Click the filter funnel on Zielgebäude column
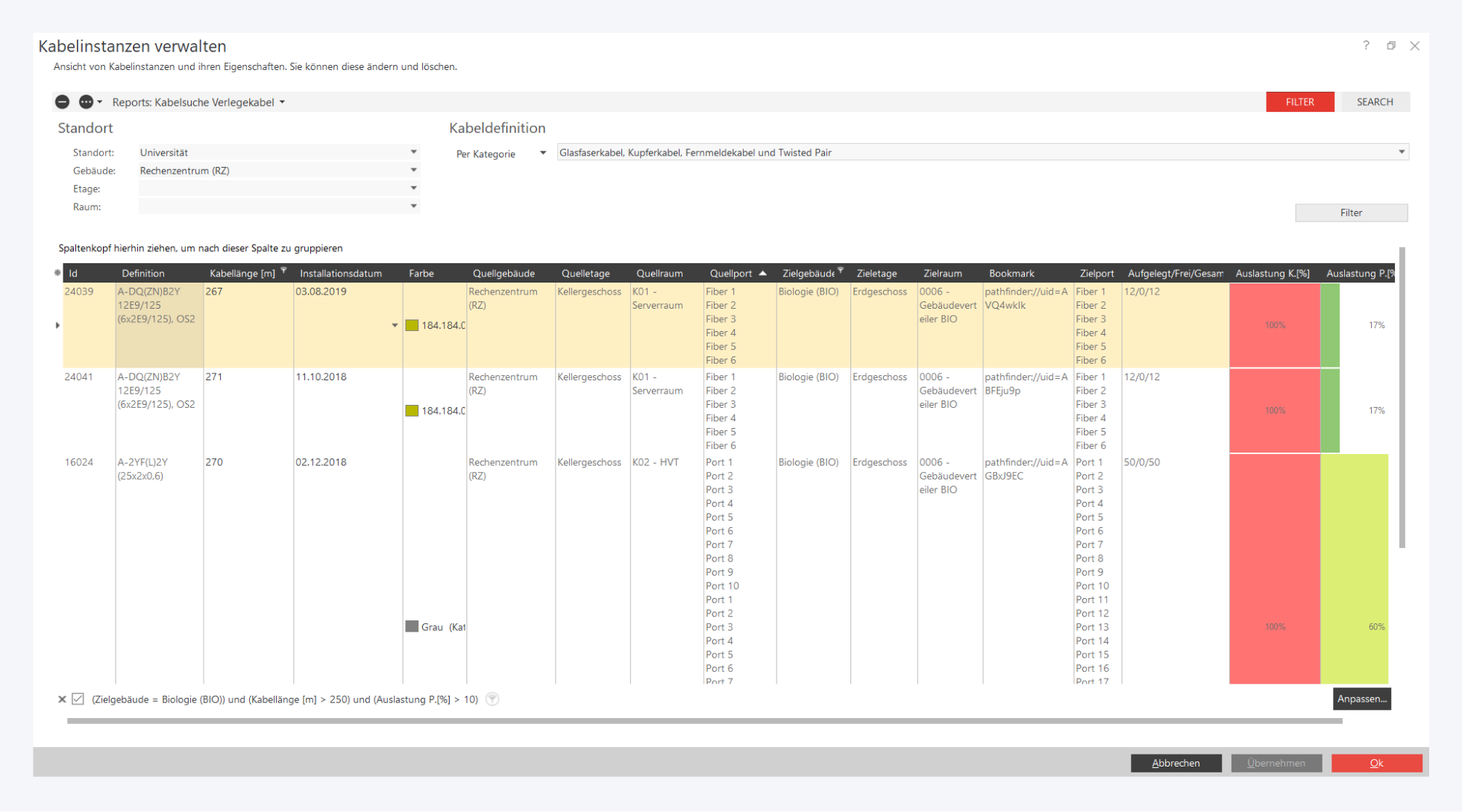Screen dimensions: 1462x812 tap(841, 271)
